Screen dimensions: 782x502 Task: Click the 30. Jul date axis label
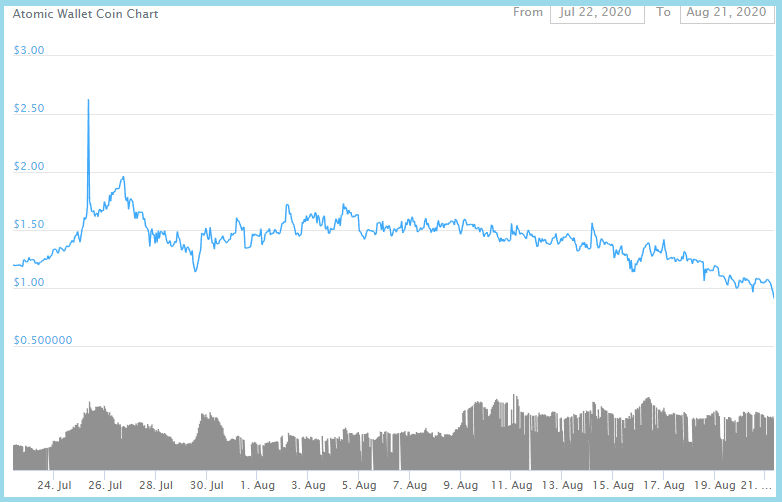coord(206,485)
